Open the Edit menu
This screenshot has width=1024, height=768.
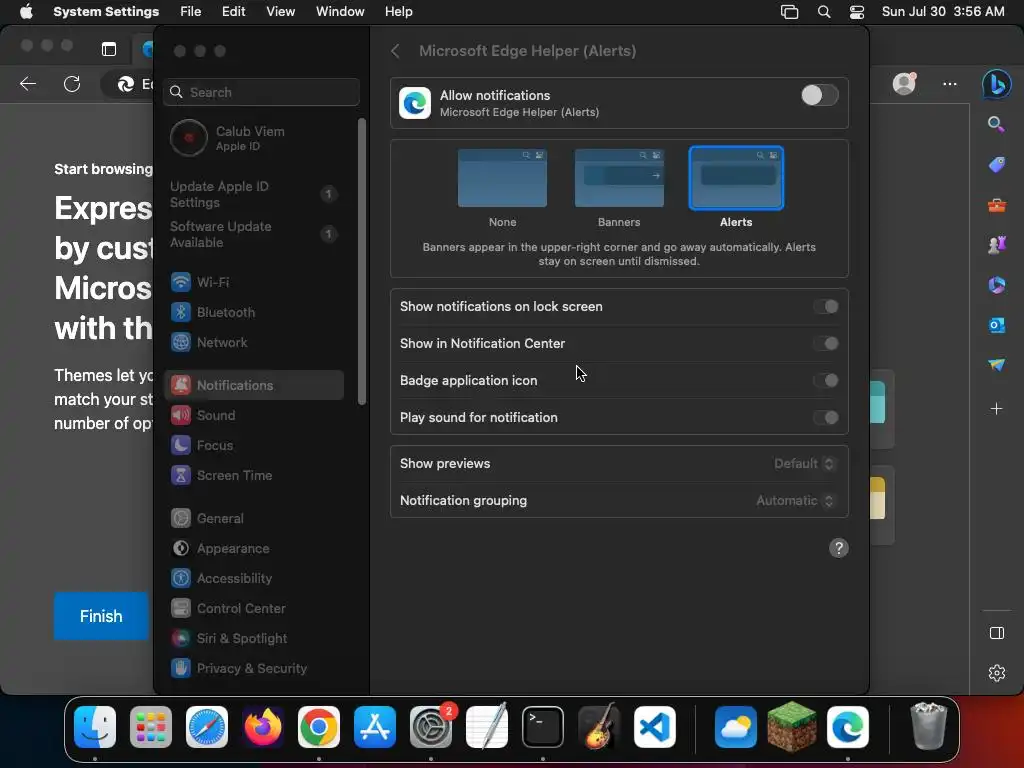(x=234, y=12)
